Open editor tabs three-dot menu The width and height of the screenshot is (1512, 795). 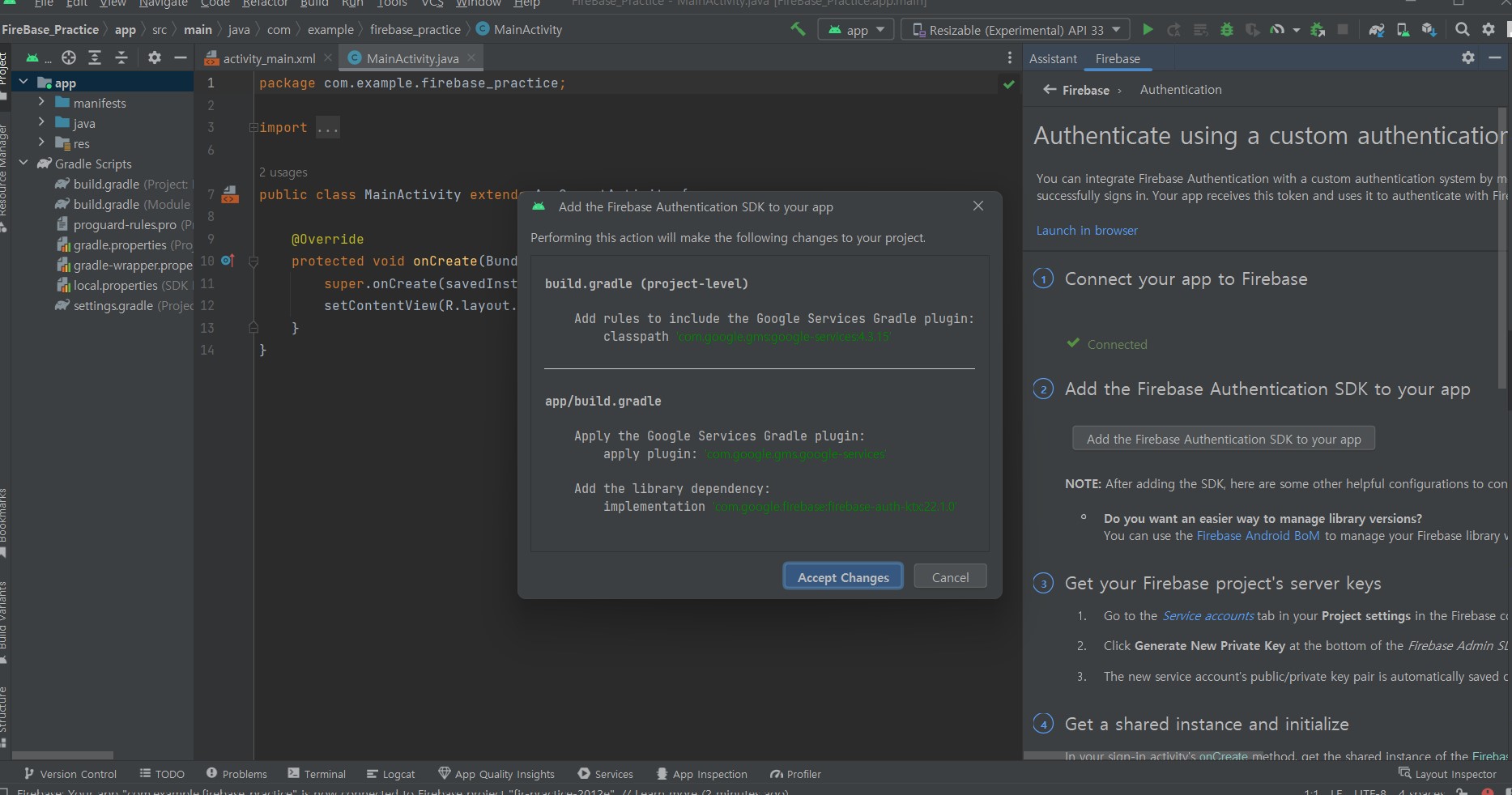click(x=1009, y=57)
